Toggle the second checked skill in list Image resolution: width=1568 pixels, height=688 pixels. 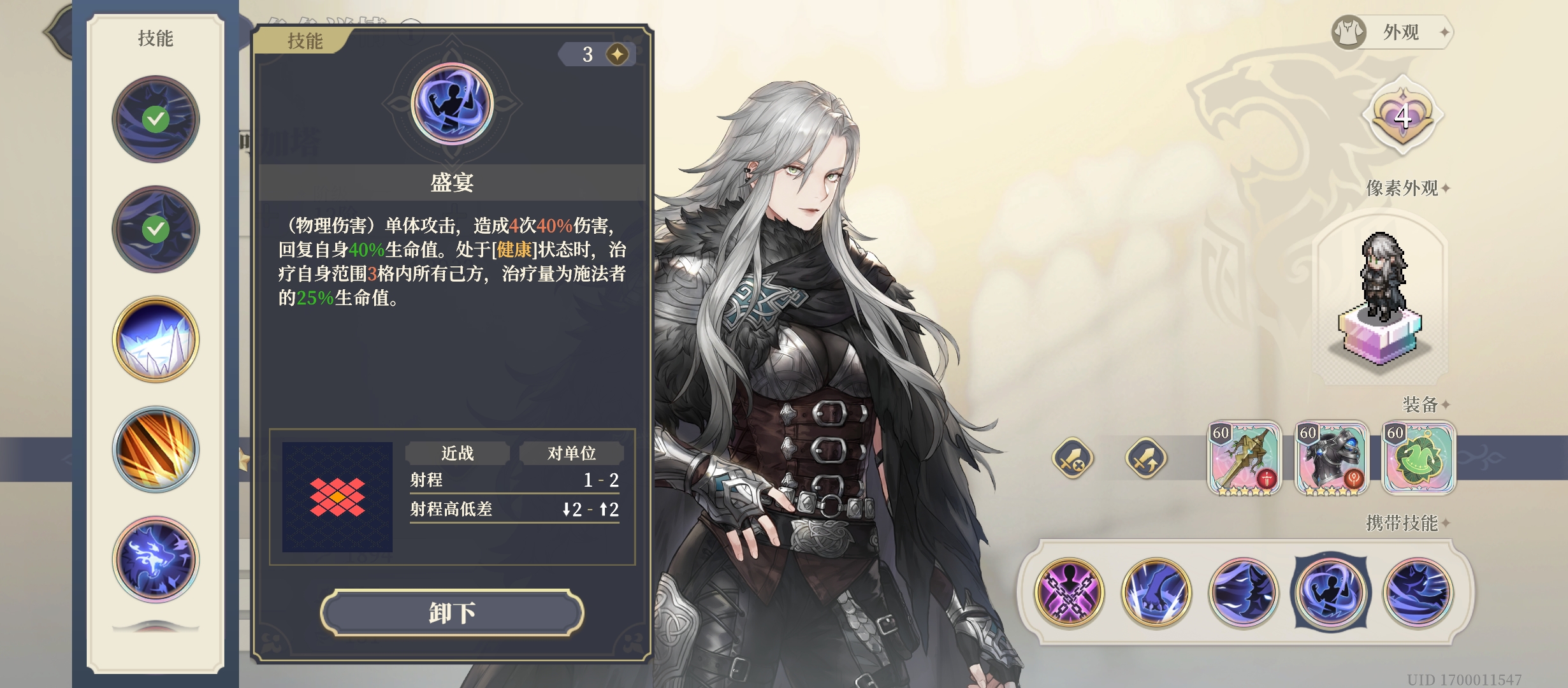[x=156, y=229]
